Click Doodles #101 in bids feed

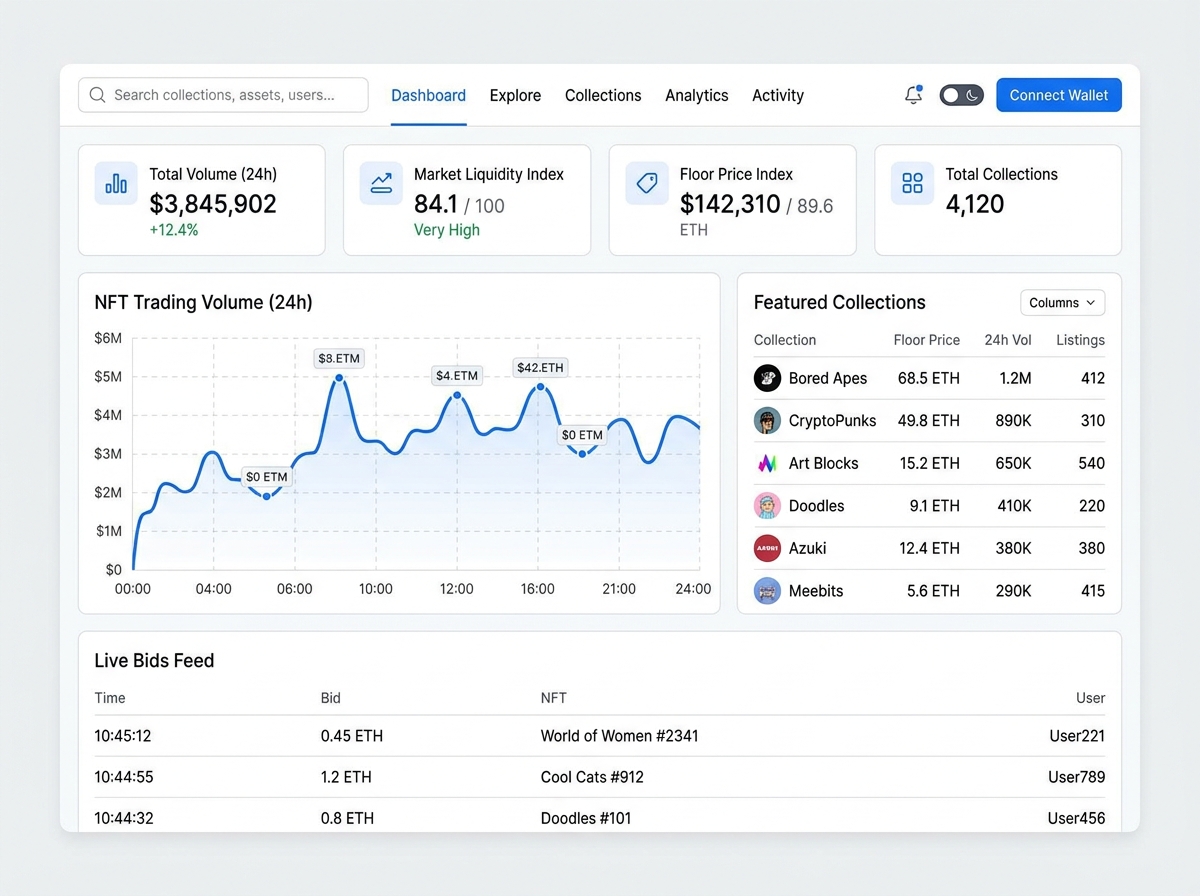click(586, 818)
